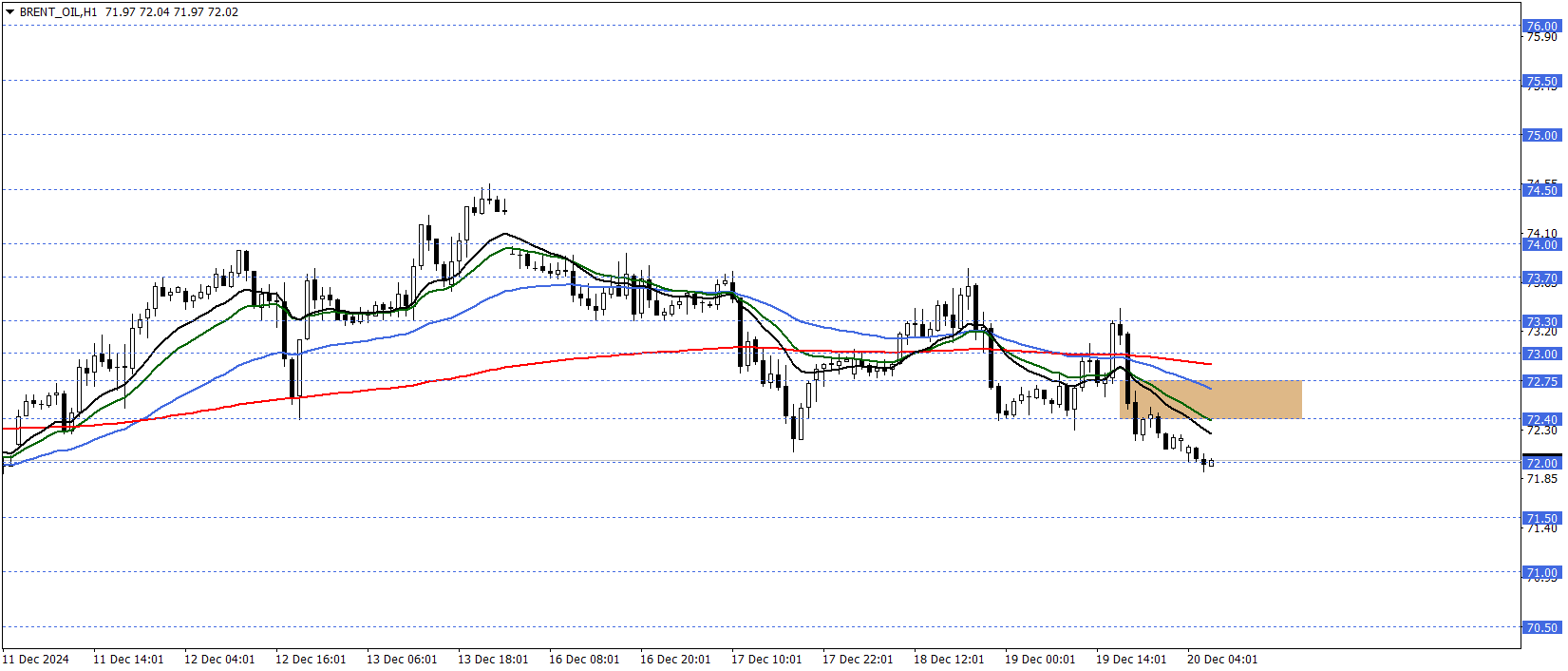This screenshot has width=1568, height=671.
Task: Click the 73.30 price level label
Action: pyautogui.click(x=1541, y=321)
